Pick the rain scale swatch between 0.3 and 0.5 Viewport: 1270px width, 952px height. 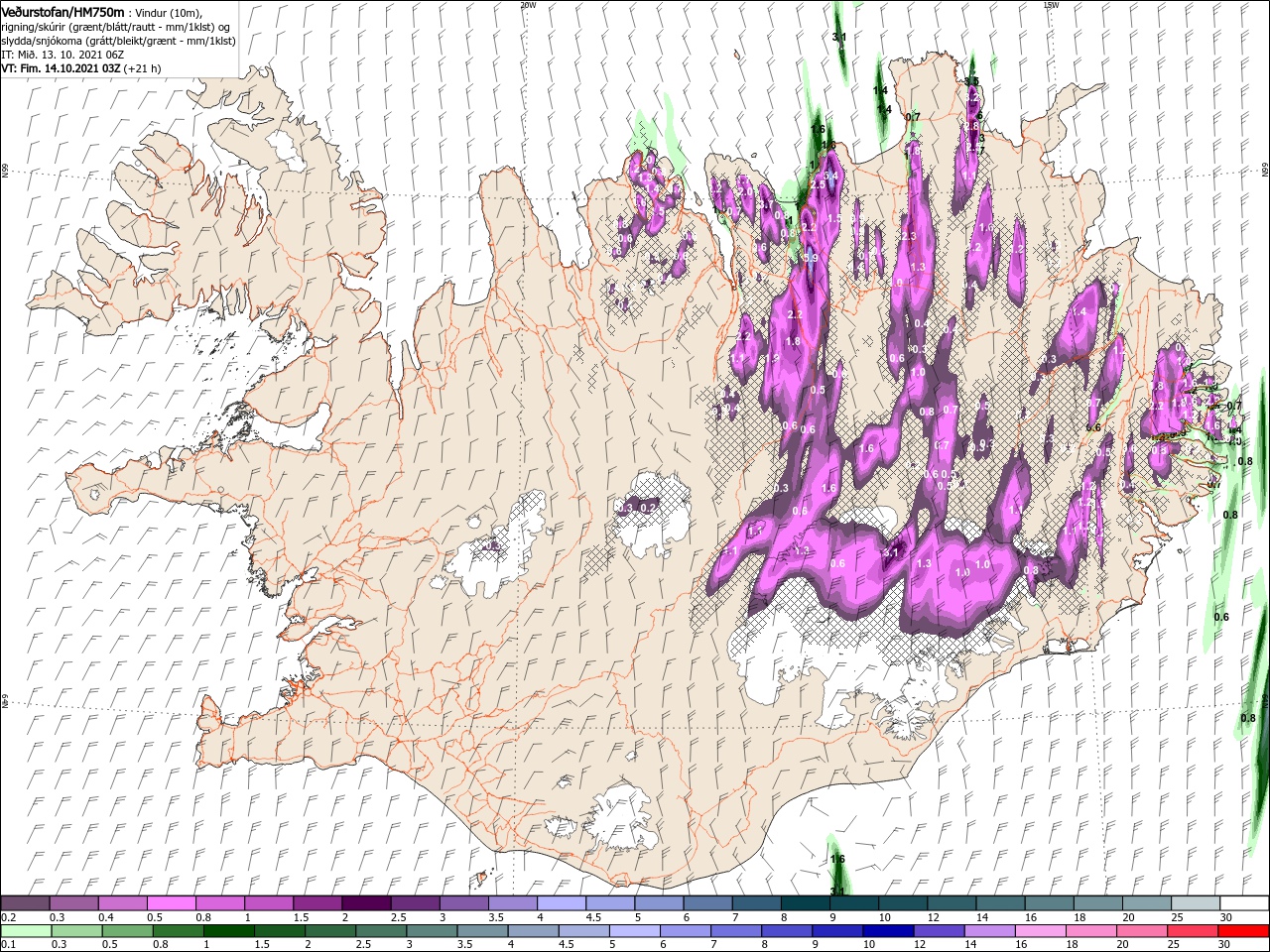tap(76, 931)
